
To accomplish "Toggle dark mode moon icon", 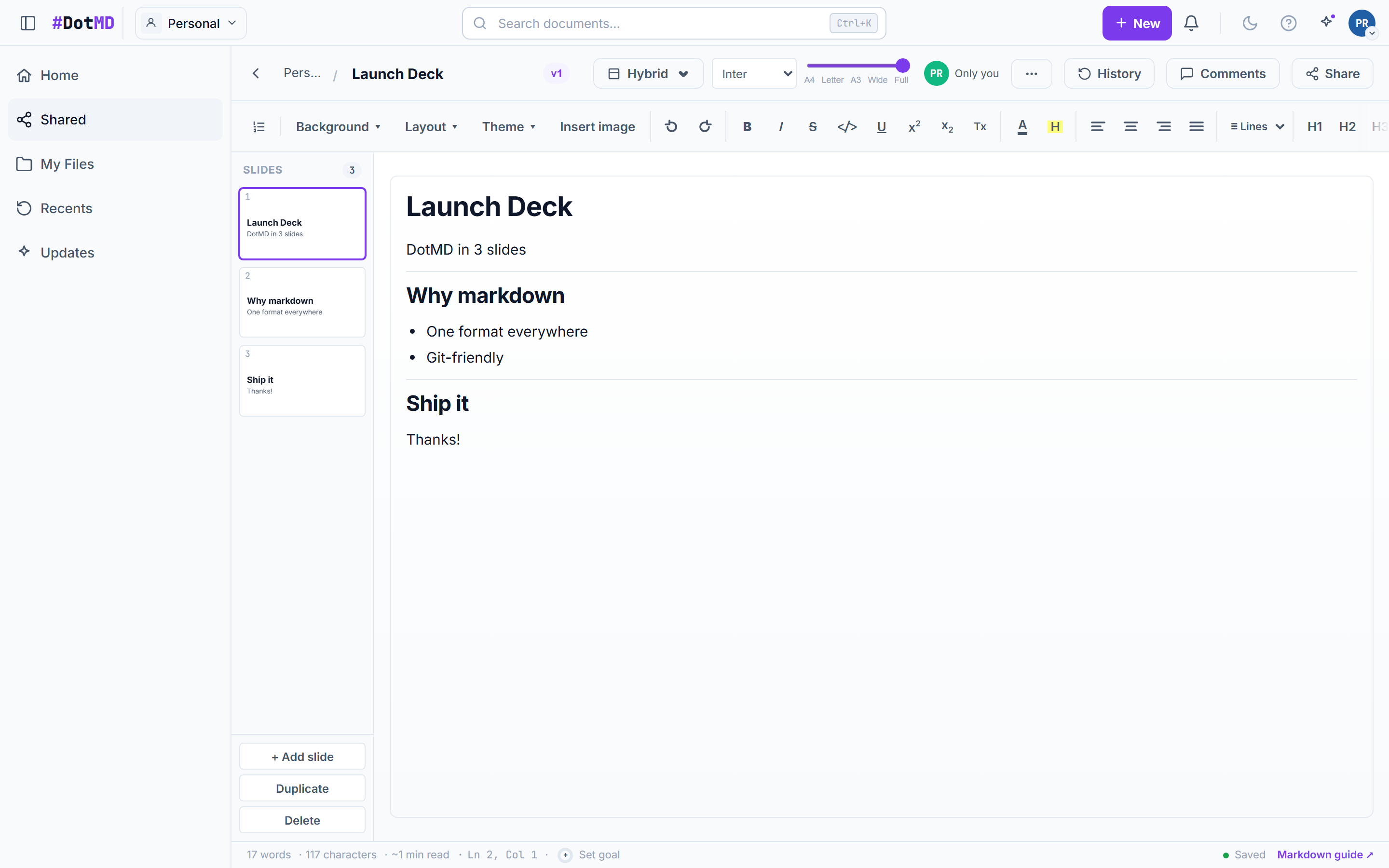I will [1250, 23].
